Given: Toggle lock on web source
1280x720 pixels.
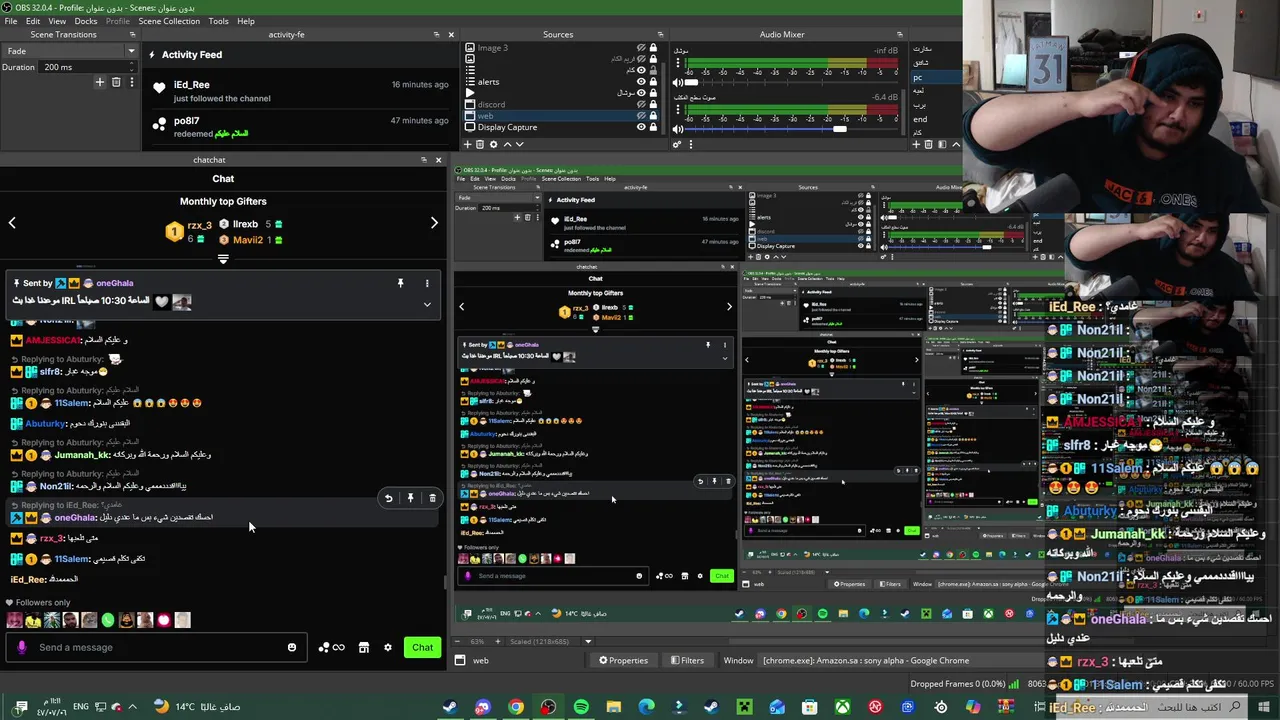Looking at the screenshot, I should 654,116.
